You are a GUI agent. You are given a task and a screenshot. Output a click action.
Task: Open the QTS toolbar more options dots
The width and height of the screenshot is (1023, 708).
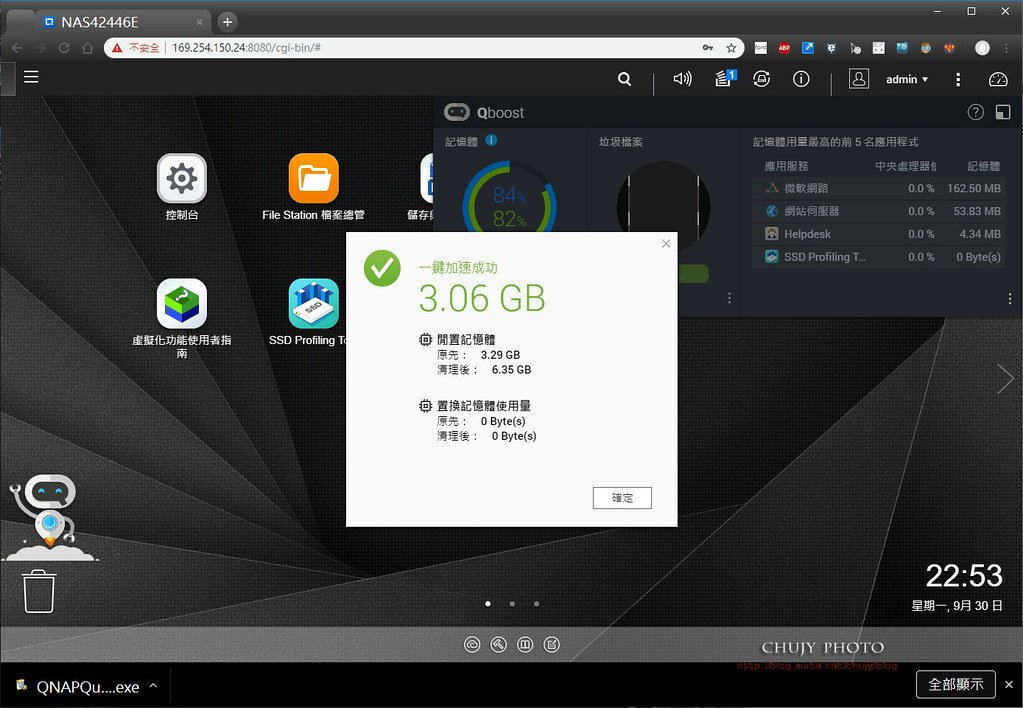click(x=958, y=79)
